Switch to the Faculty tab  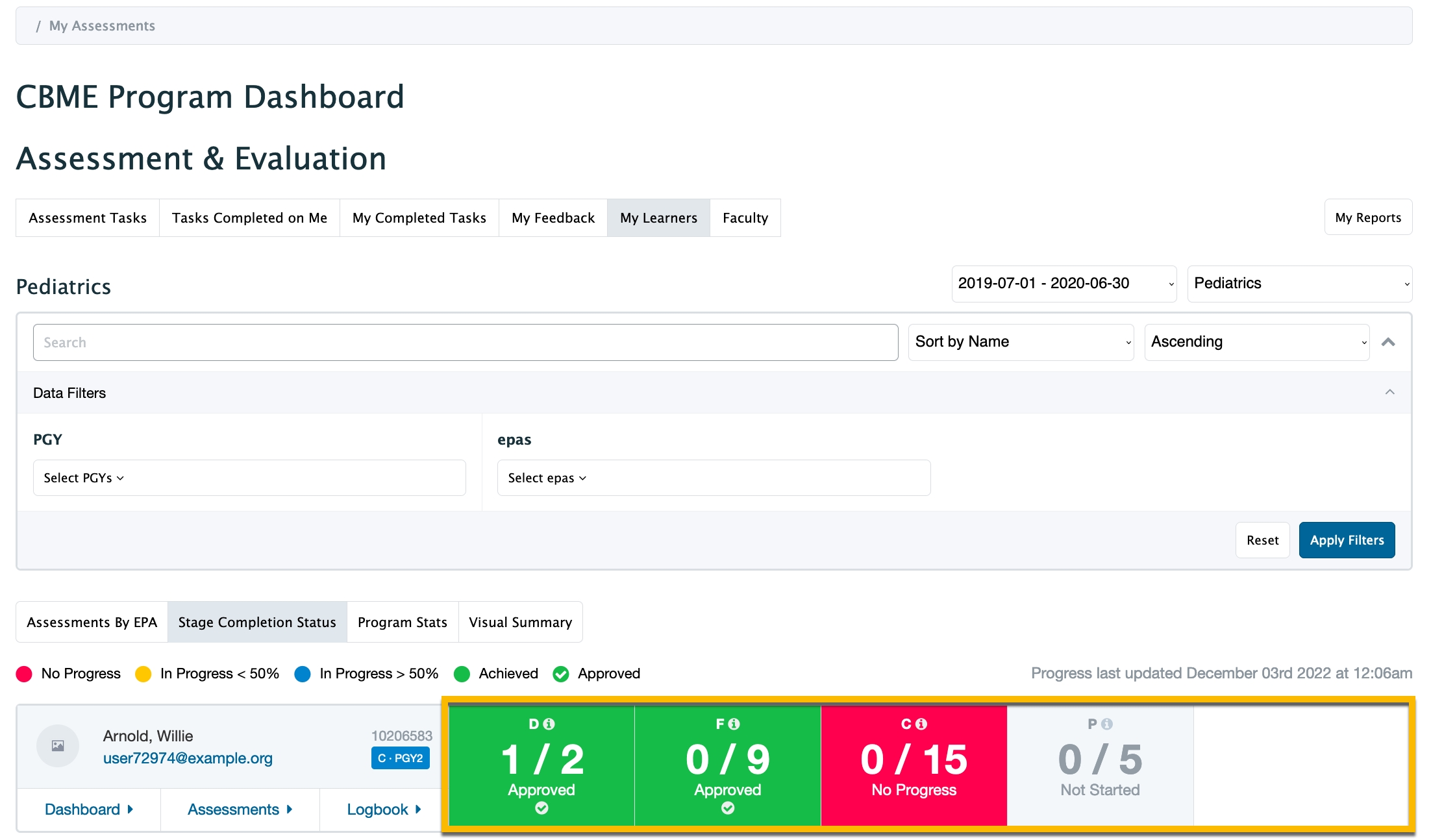point(745,218)
